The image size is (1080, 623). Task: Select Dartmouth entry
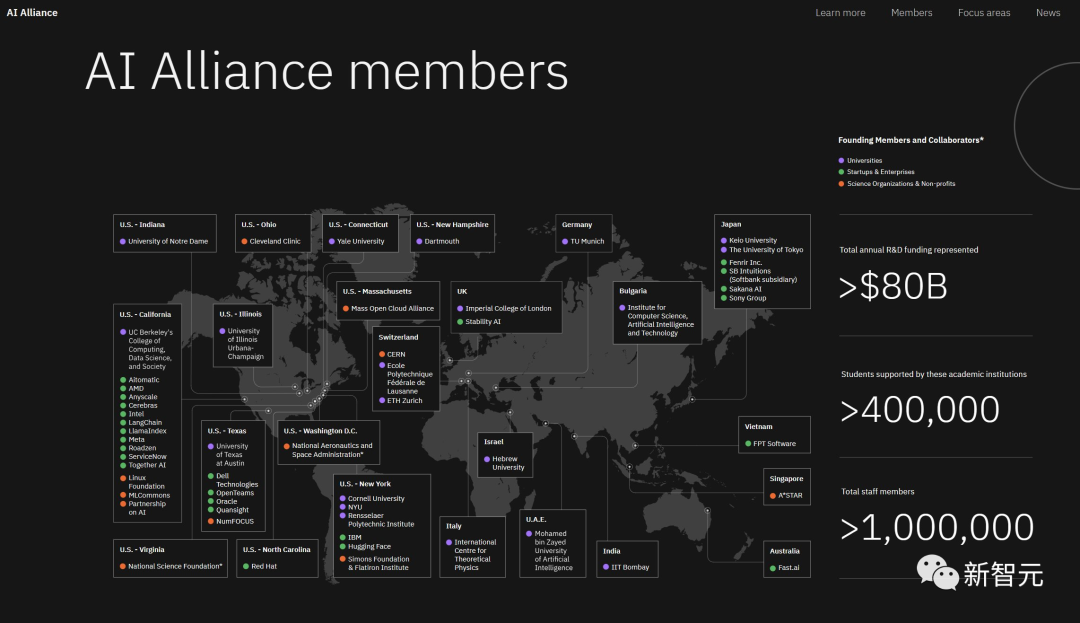(x=437, y=242)
